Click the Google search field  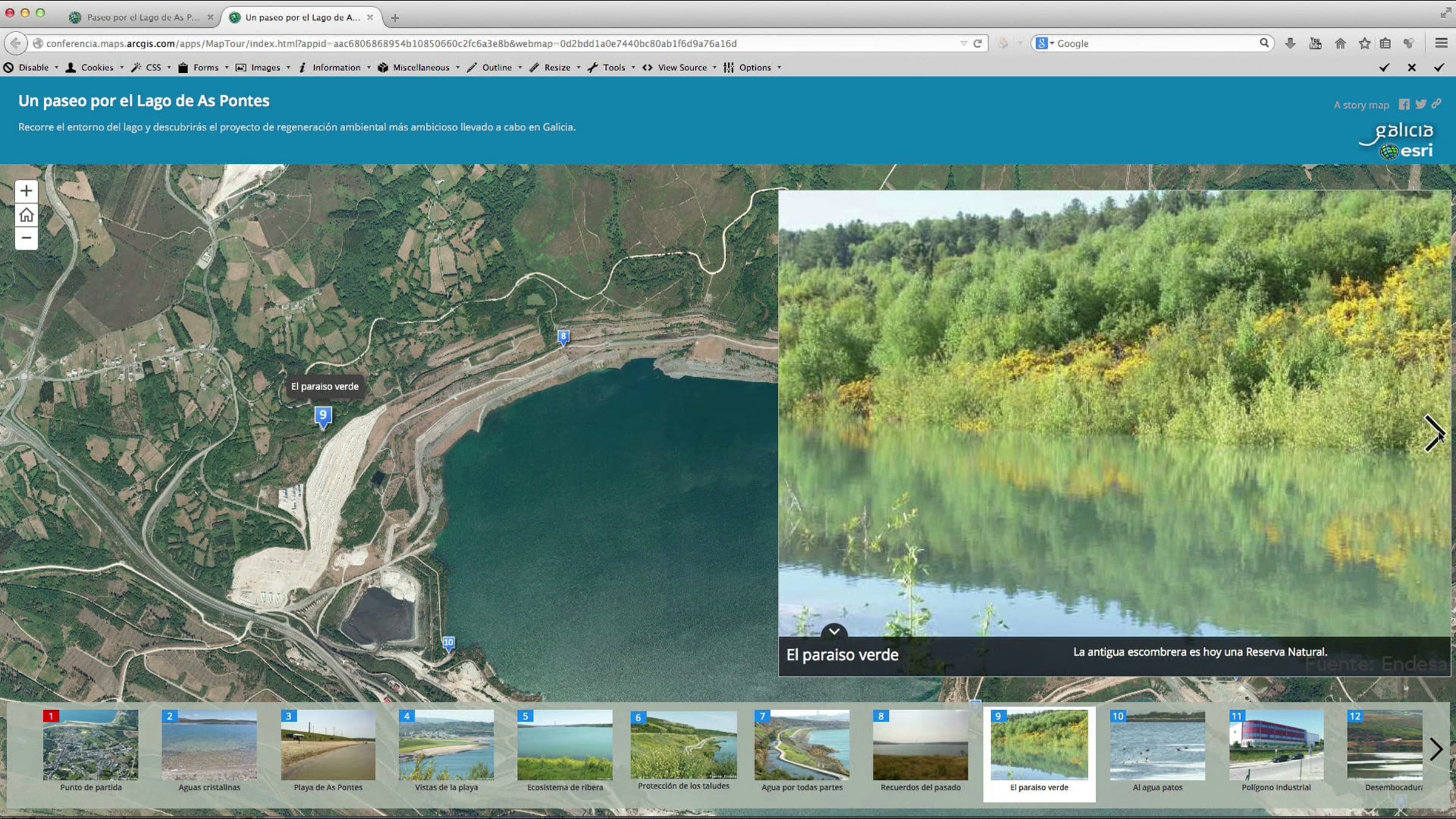[1153, 44]
